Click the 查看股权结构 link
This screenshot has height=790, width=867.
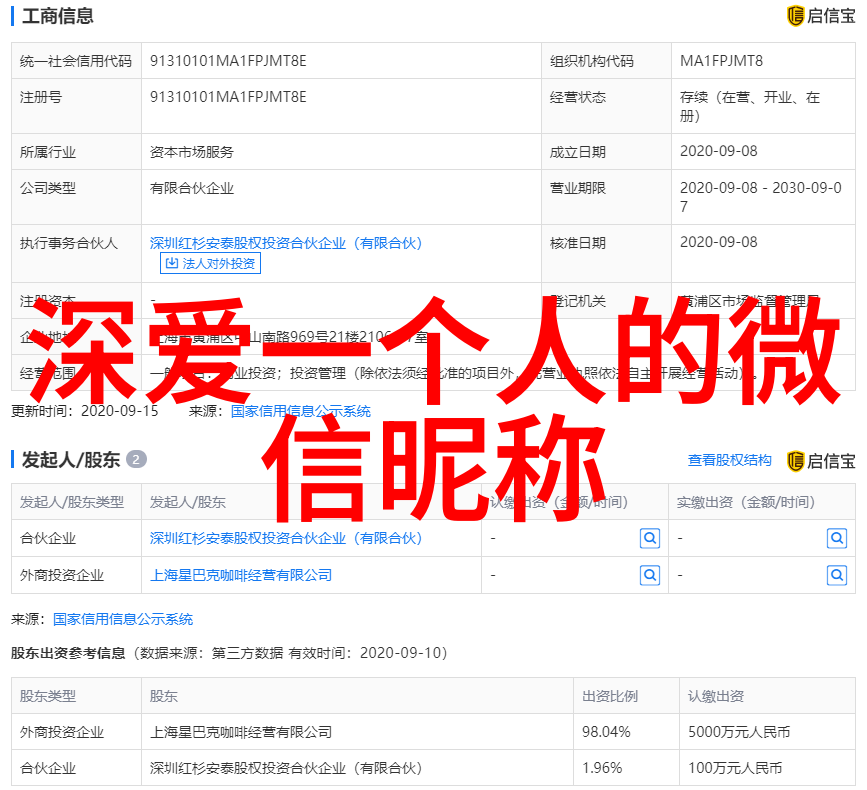[x=729, y=460]
